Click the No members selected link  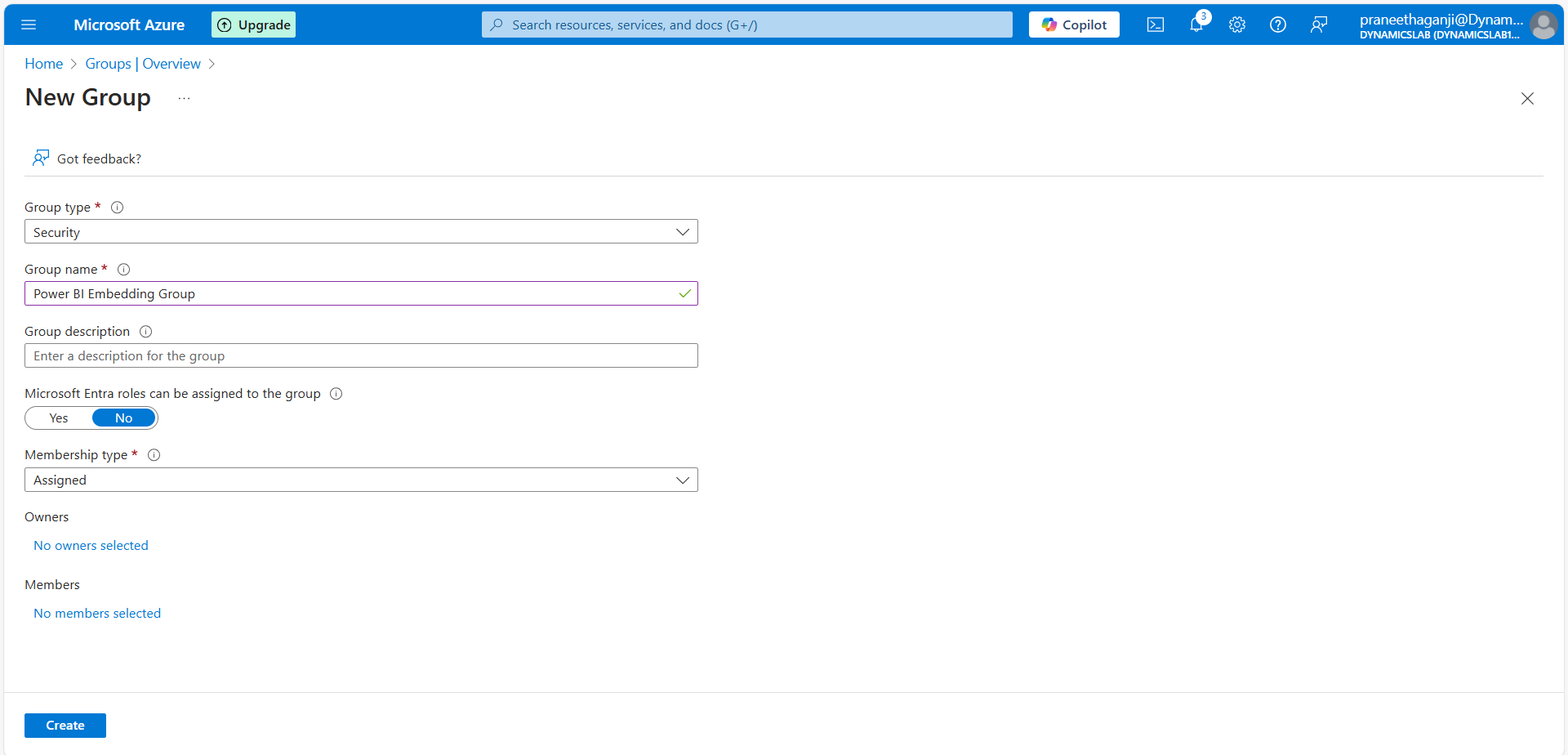click(97, 614)
